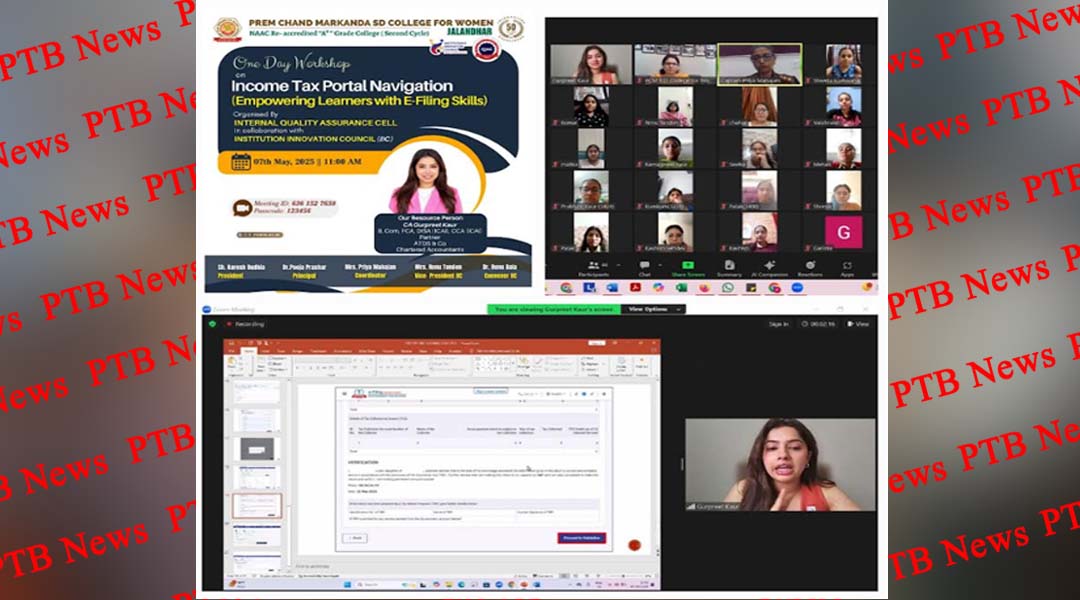Open the Participants panel in Zoom toolbar
The width and height of the screenshot is (1080, 600).
pos(594,269)
